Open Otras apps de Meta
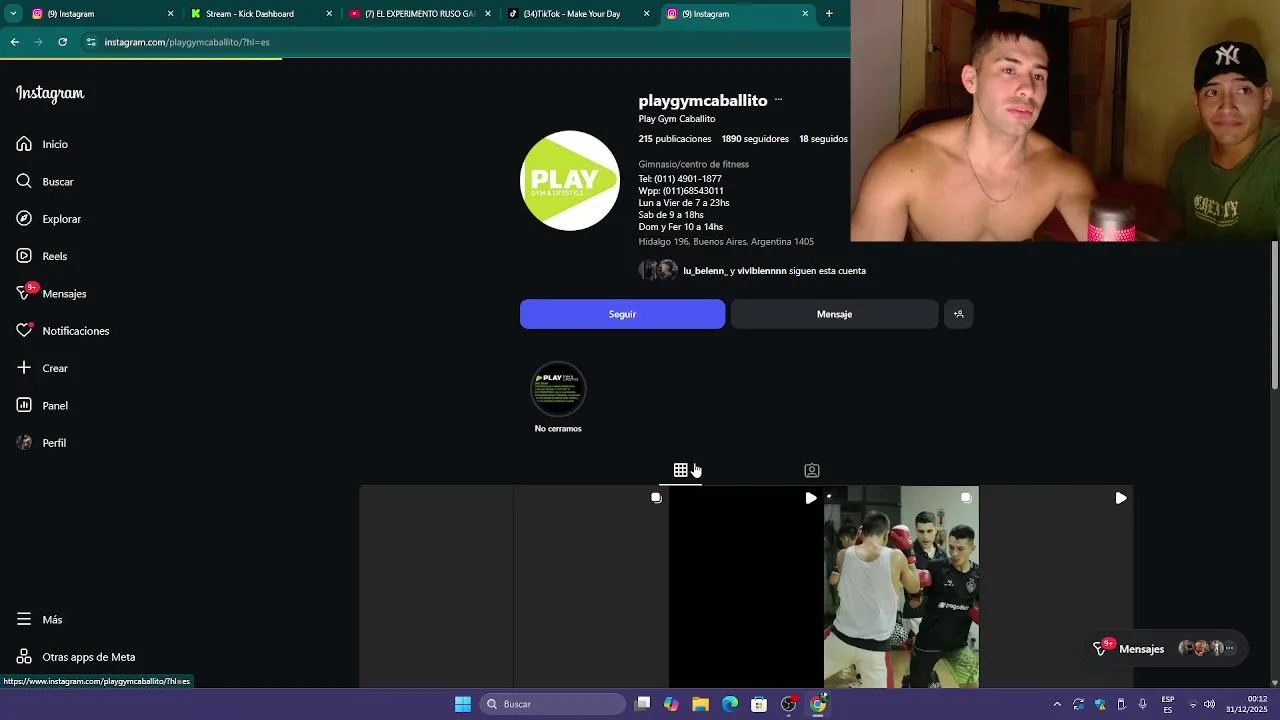This screenshot has height=720, width=1280. 76,657
